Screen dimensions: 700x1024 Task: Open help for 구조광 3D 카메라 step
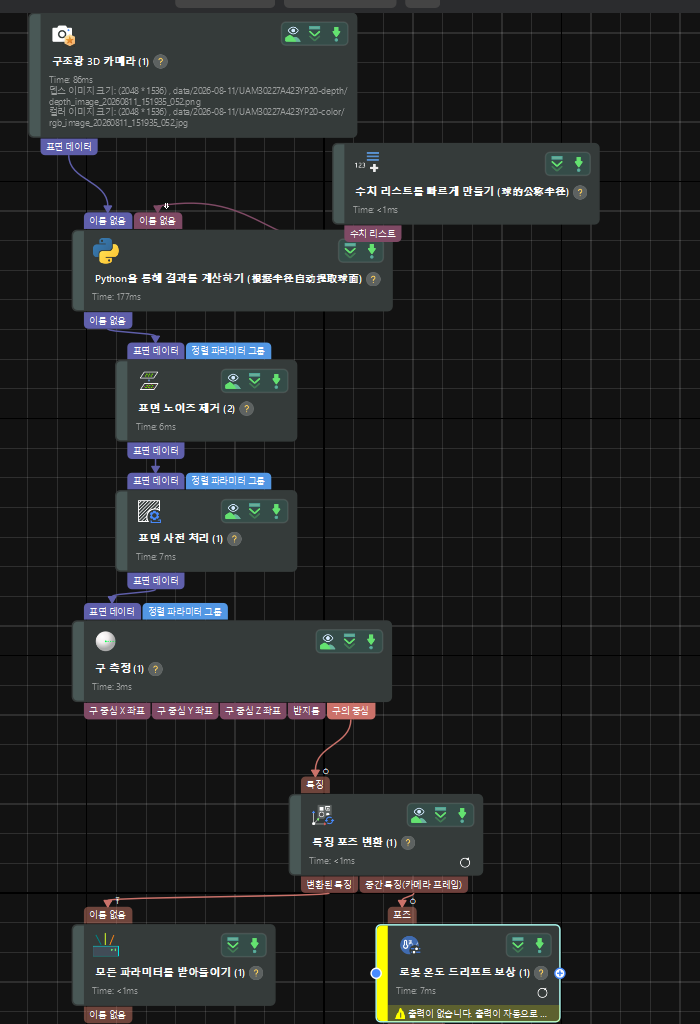click(161, 61)
